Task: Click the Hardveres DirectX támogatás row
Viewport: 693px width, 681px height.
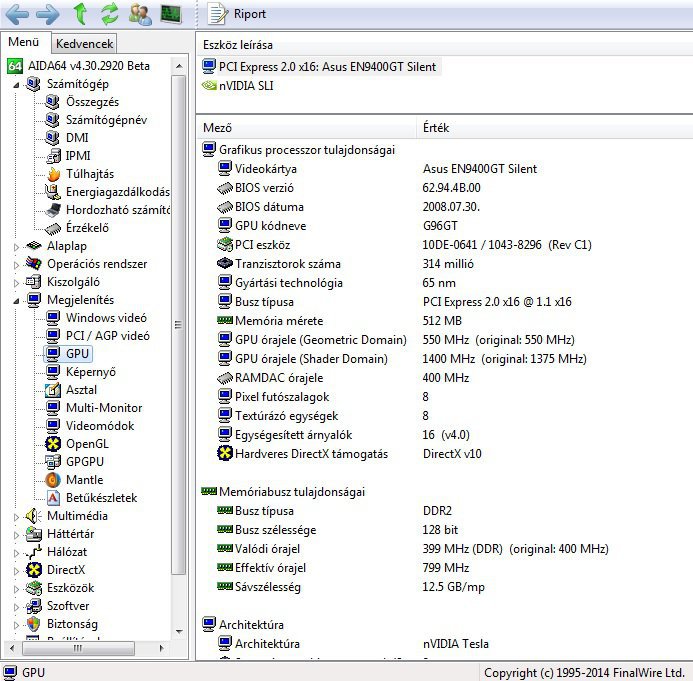Action: coord(446,454)
